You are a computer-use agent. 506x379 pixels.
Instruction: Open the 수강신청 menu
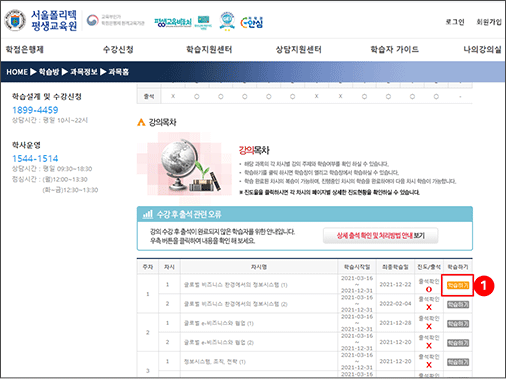point(118,50)
